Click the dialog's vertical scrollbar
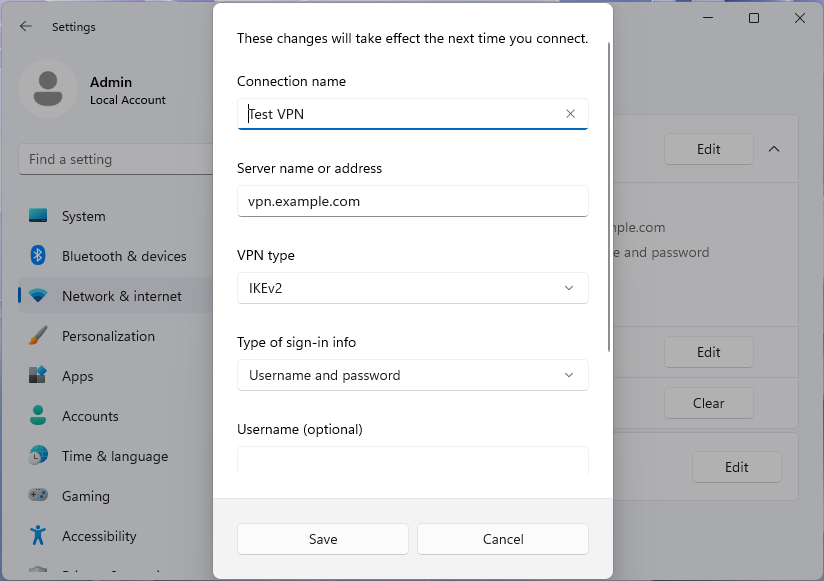 point(609,200)
